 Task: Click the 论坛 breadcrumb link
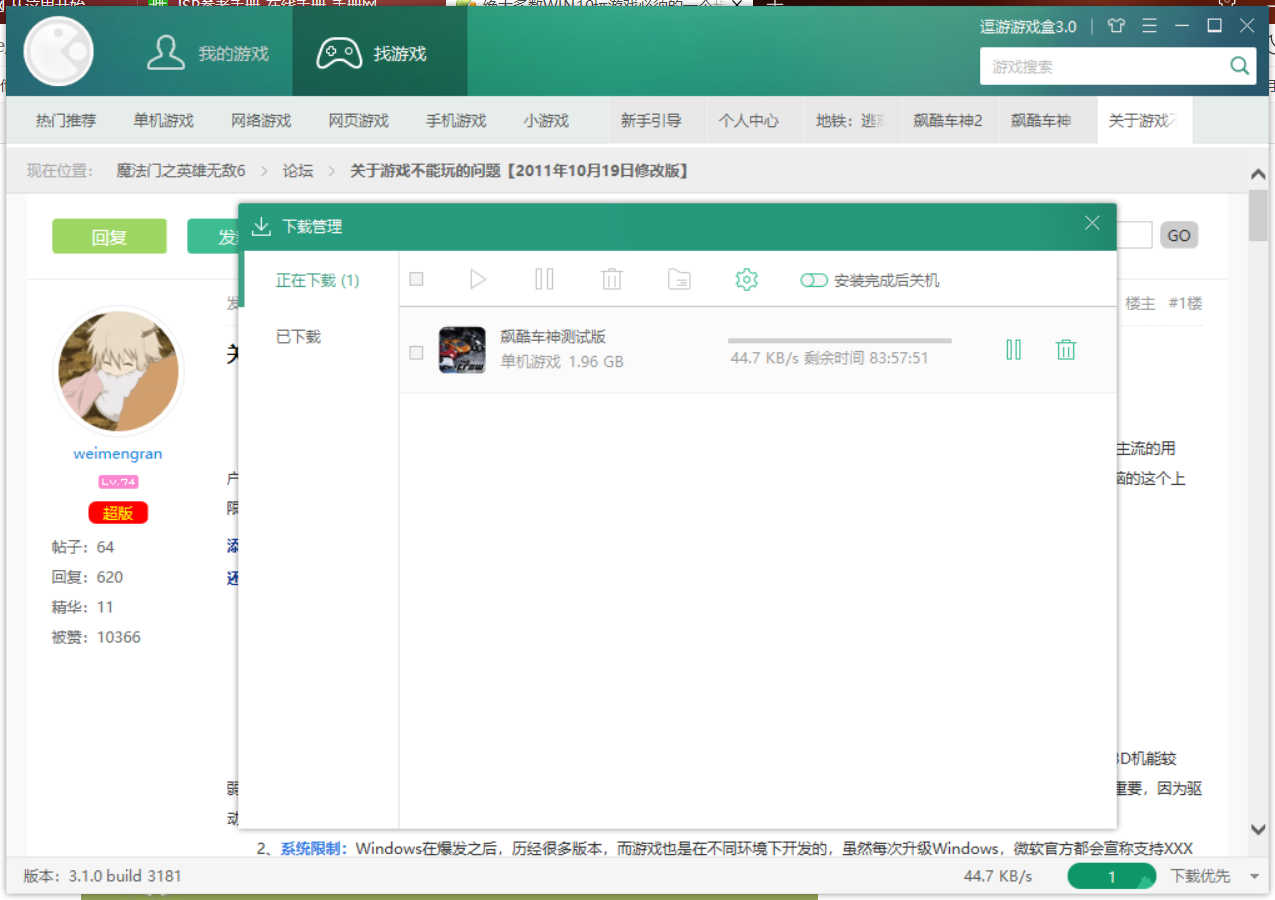298,171
